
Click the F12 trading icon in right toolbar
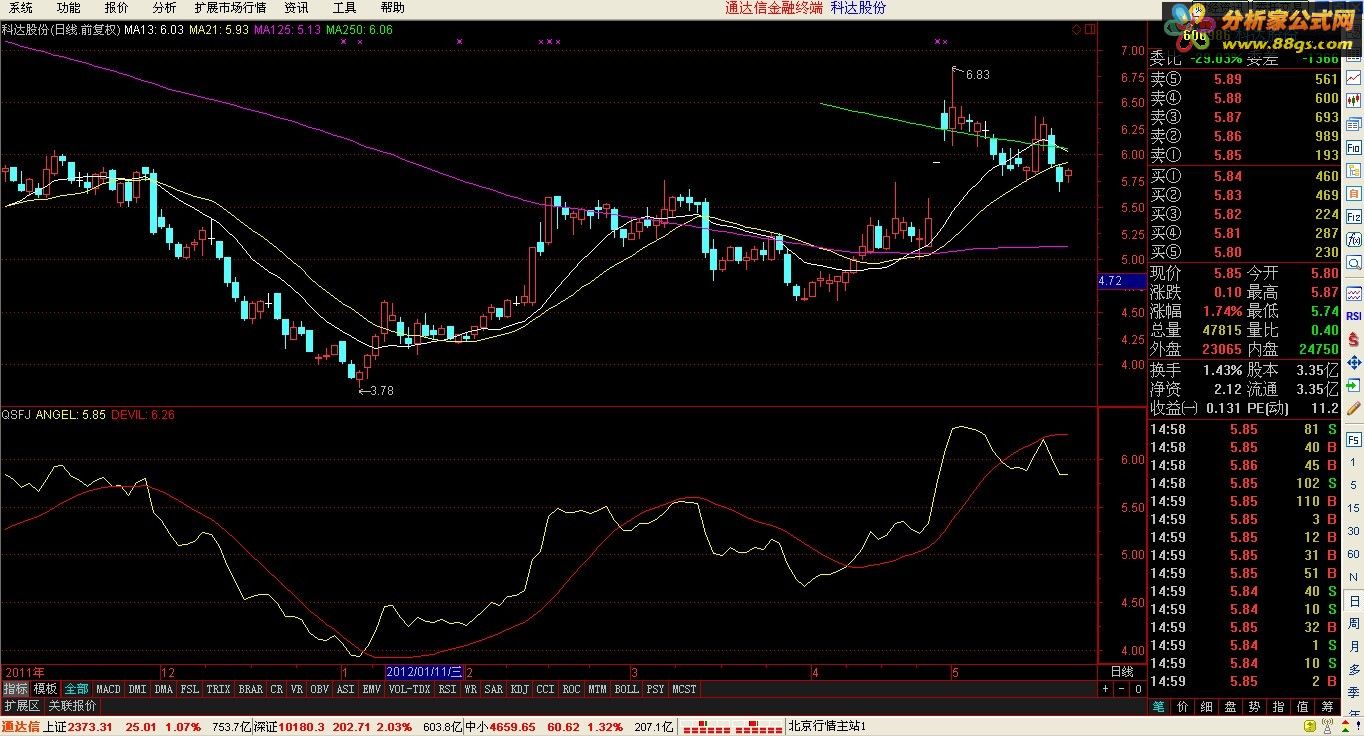coord(1354,216)
